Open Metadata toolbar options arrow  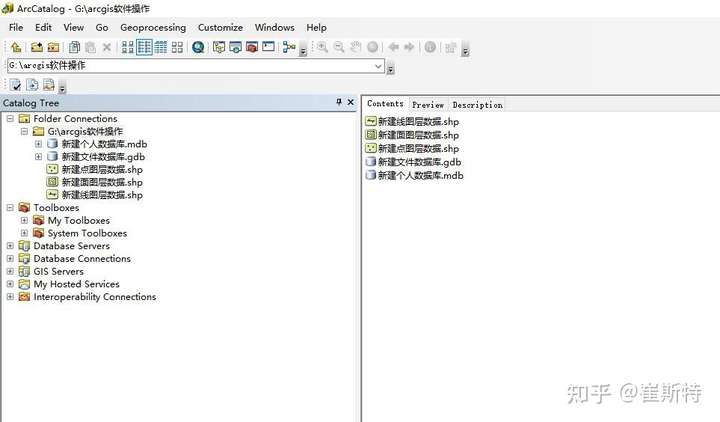tap(62, 89)
